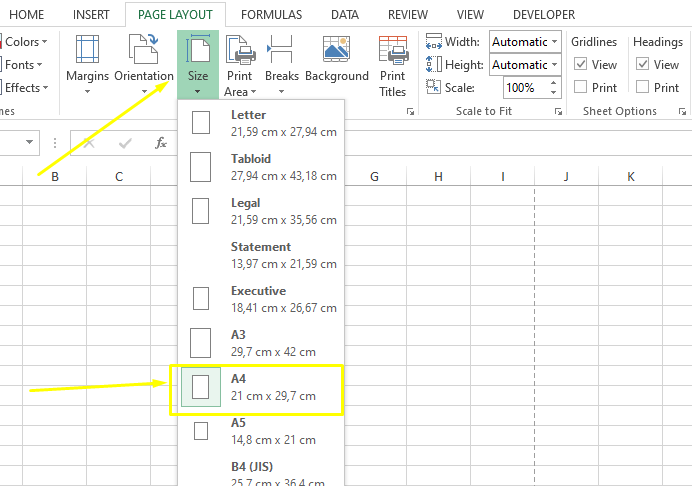Select A4 paper size
Image resolution: width=692 pixels, height=486 pixels.
(261, 388)
